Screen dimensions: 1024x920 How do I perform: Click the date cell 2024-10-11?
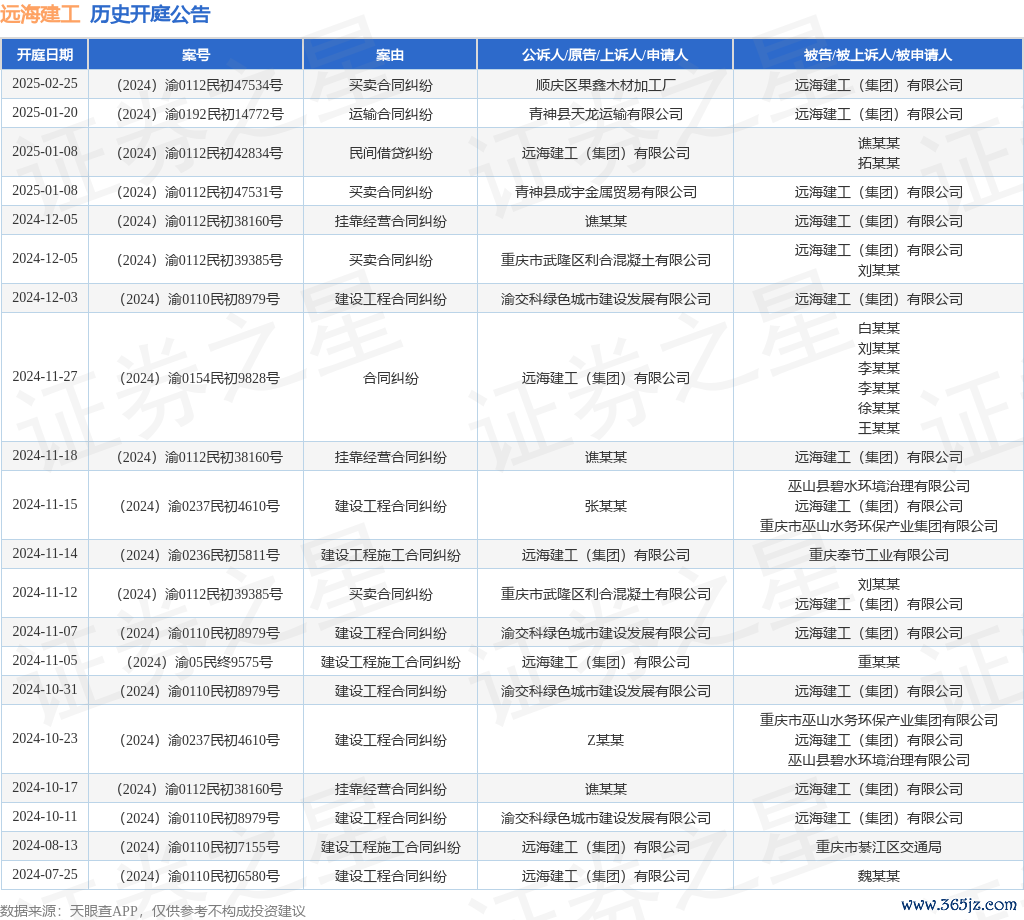pos(44,817)
